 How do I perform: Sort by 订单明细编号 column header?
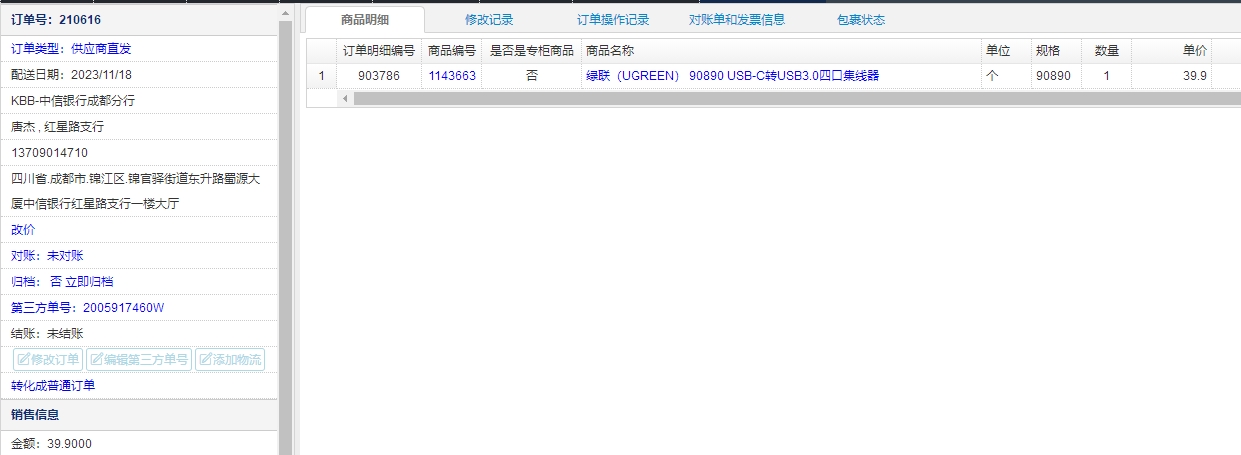[379, 51]
